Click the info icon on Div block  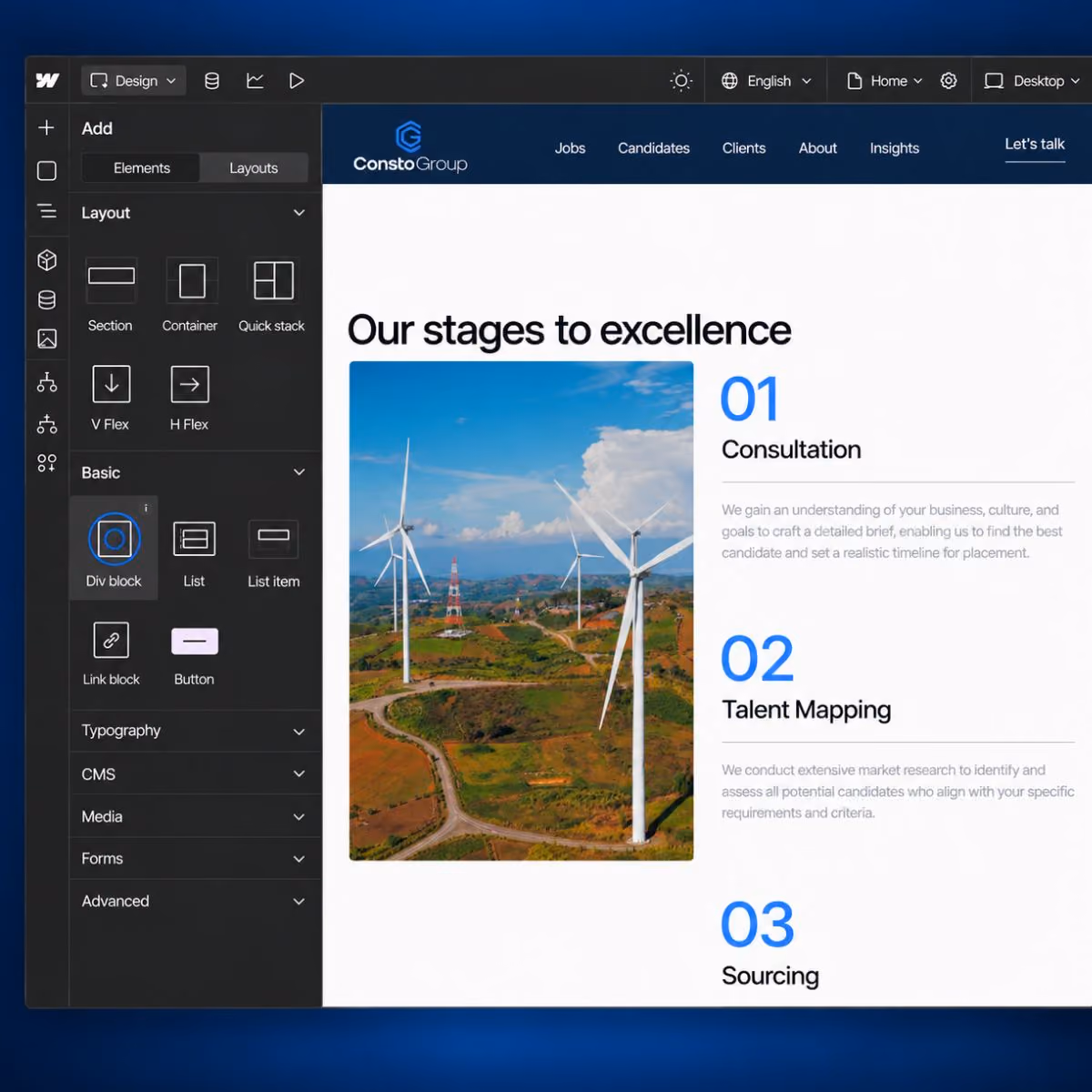click(146, 508)
